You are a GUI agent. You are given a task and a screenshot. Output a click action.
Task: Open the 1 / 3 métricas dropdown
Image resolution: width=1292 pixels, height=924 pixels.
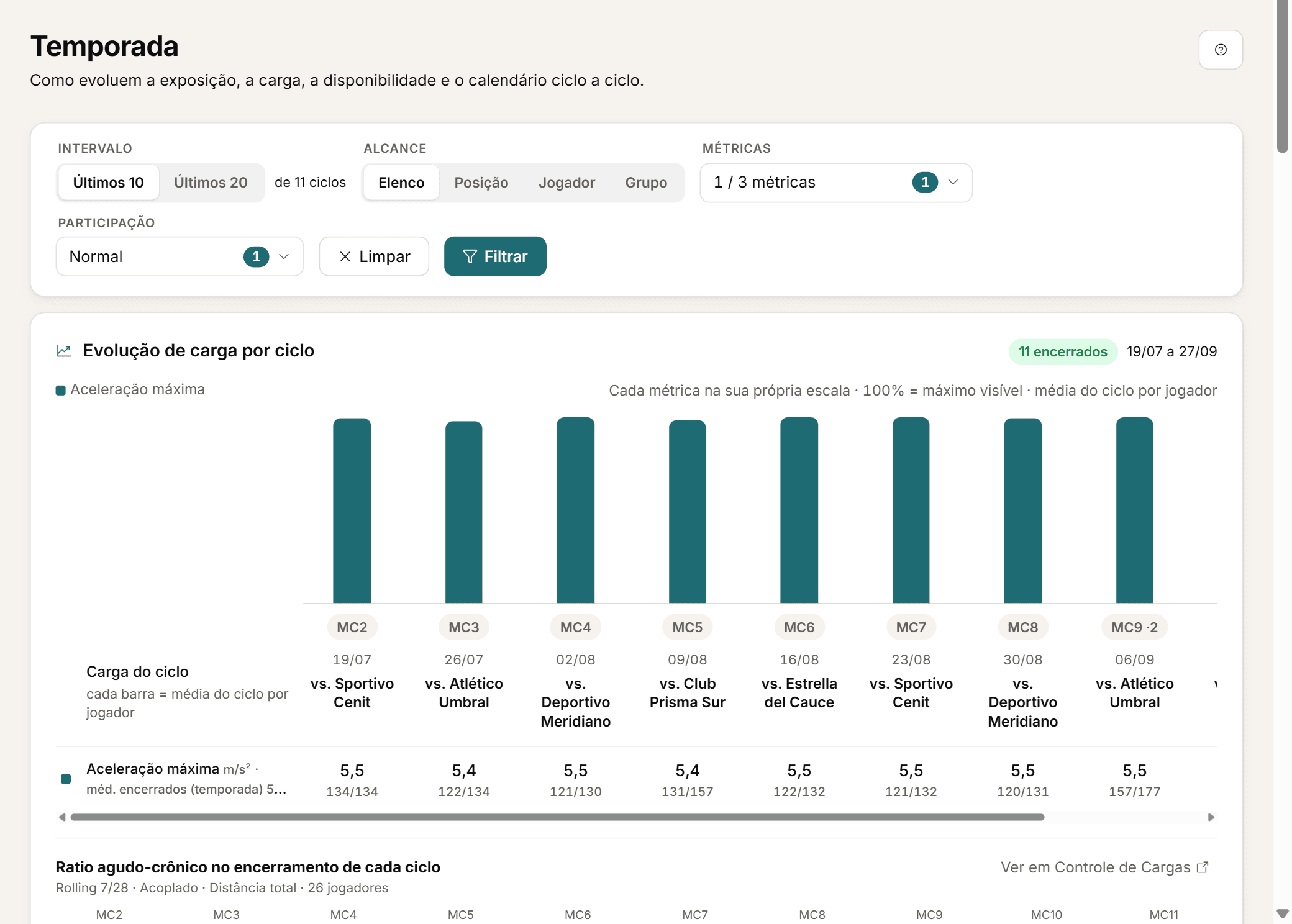click(x=836, y=183)
